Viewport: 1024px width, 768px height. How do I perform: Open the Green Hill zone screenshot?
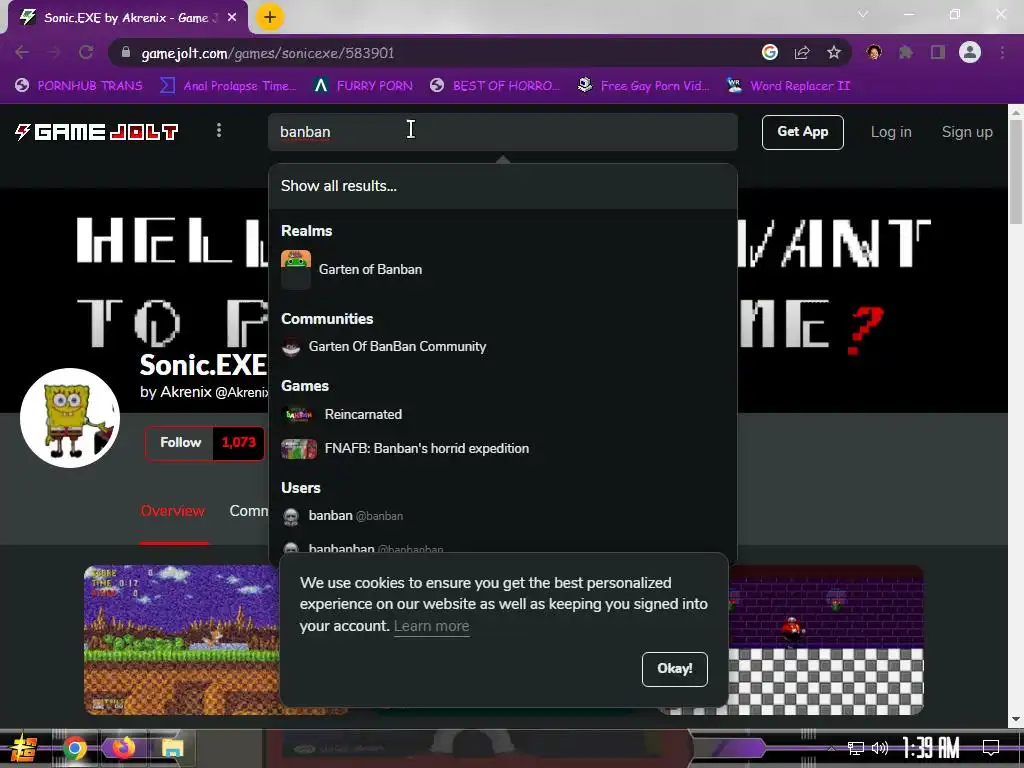182,640
